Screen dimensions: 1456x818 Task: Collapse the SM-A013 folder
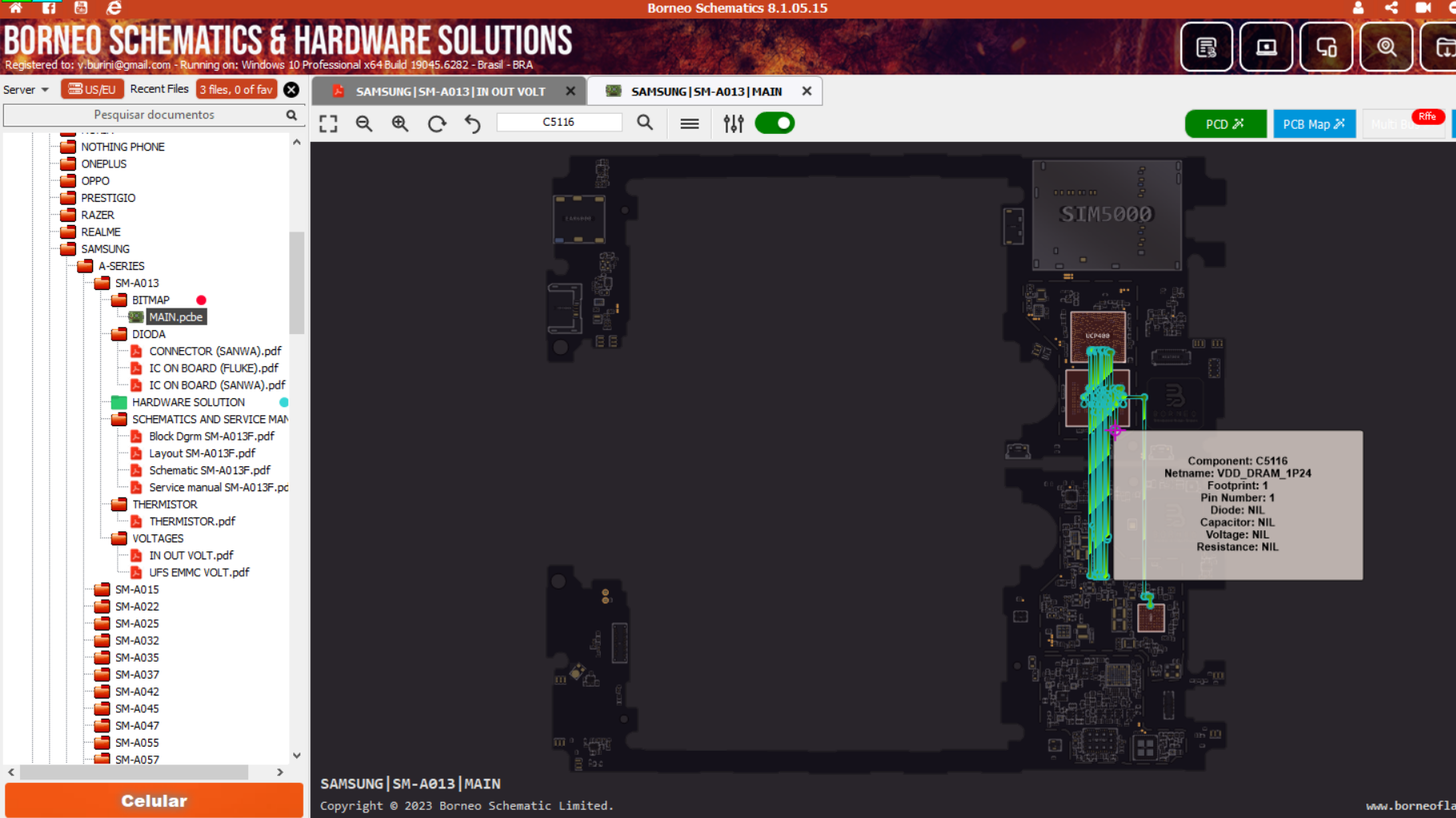(136, 283)
